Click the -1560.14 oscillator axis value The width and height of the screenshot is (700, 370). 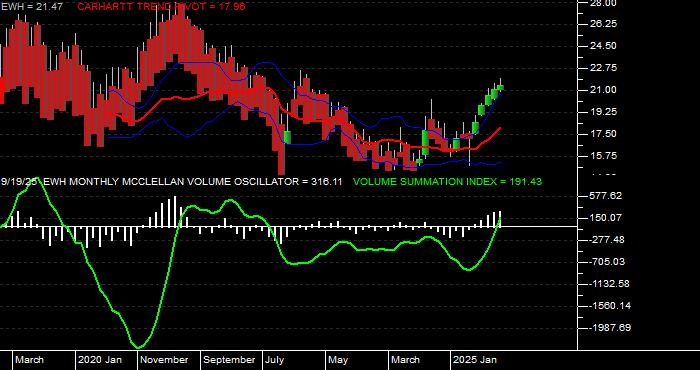[609, 306]
